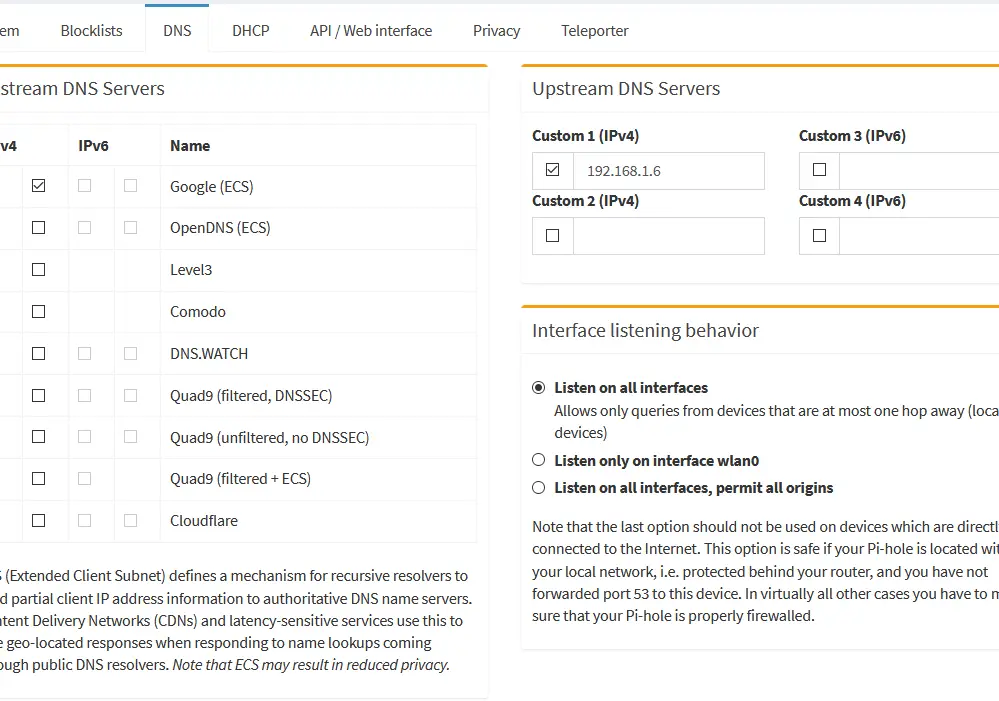Click the Cloudflare server name
The image size is (999, 701).
pos(203,521)
